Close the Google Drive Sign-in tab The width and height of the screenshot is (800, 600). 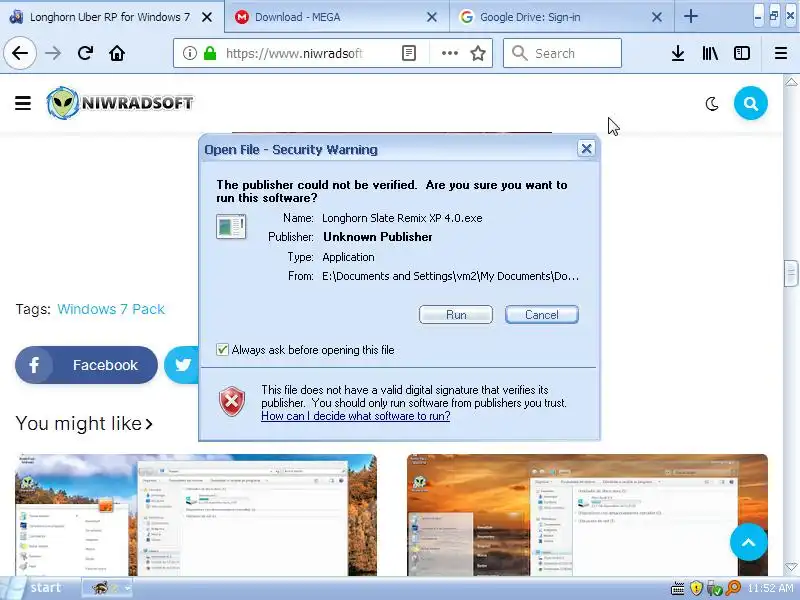point(657,17)
